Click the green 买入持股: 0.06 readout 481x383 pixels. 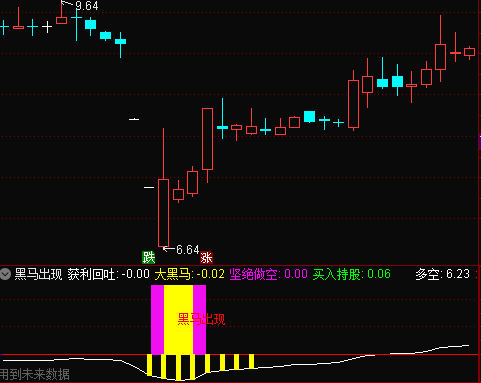(x=352, y=274)
